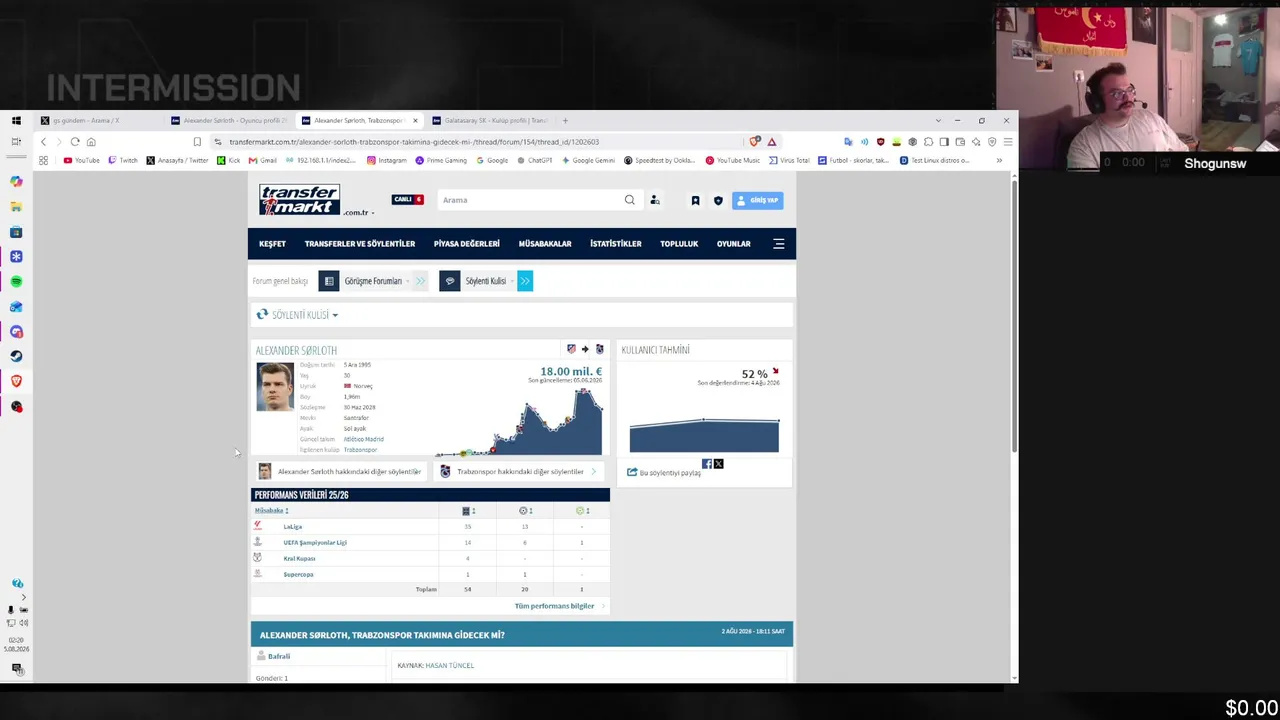Image resolution: width=1280 pixels, height=720 pixels.
Task: Open a new browser tab
Action: click(566, 121)
